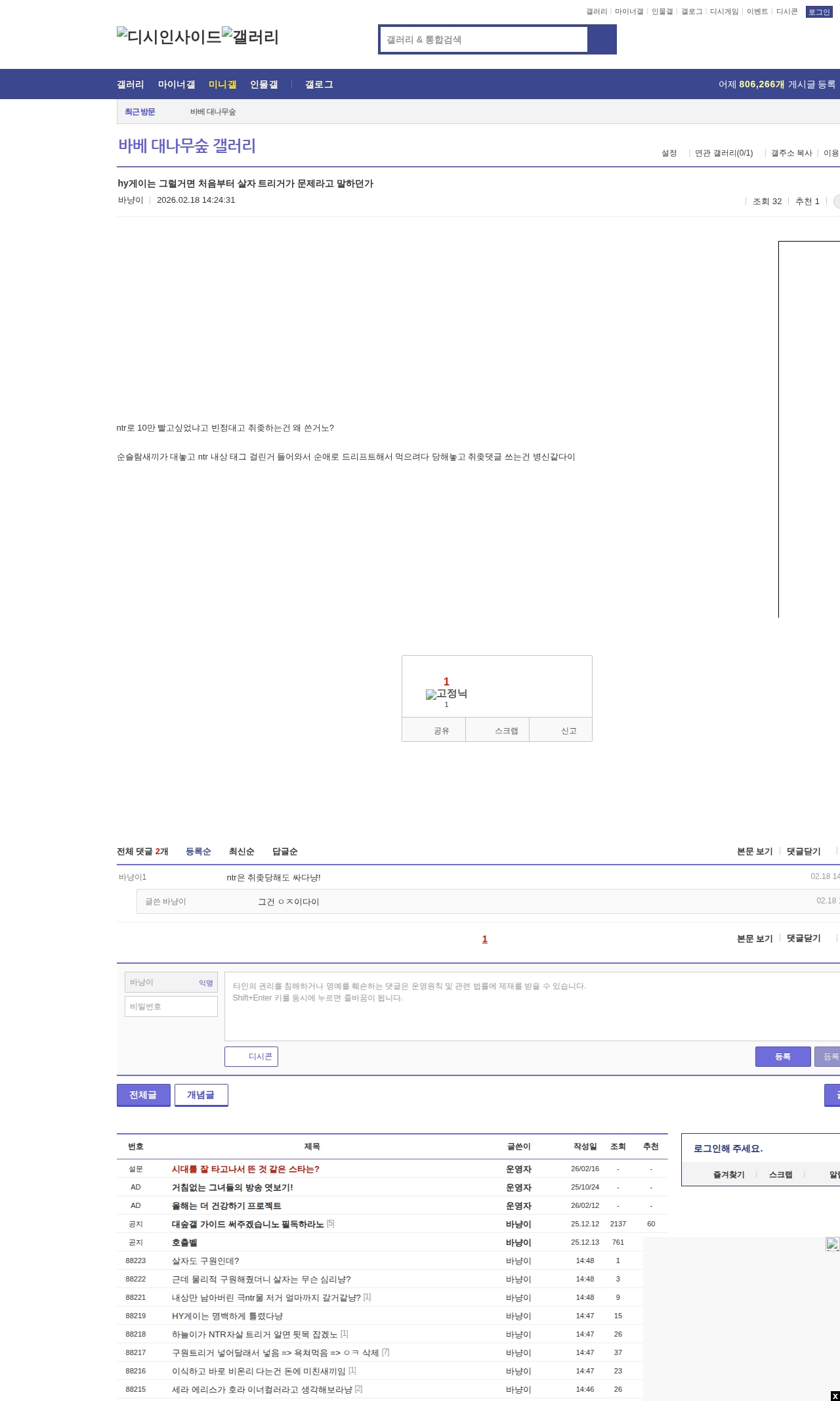840x1401 pixels.
Task: Click the 디시인사이드 logo image
Action: 169,37
